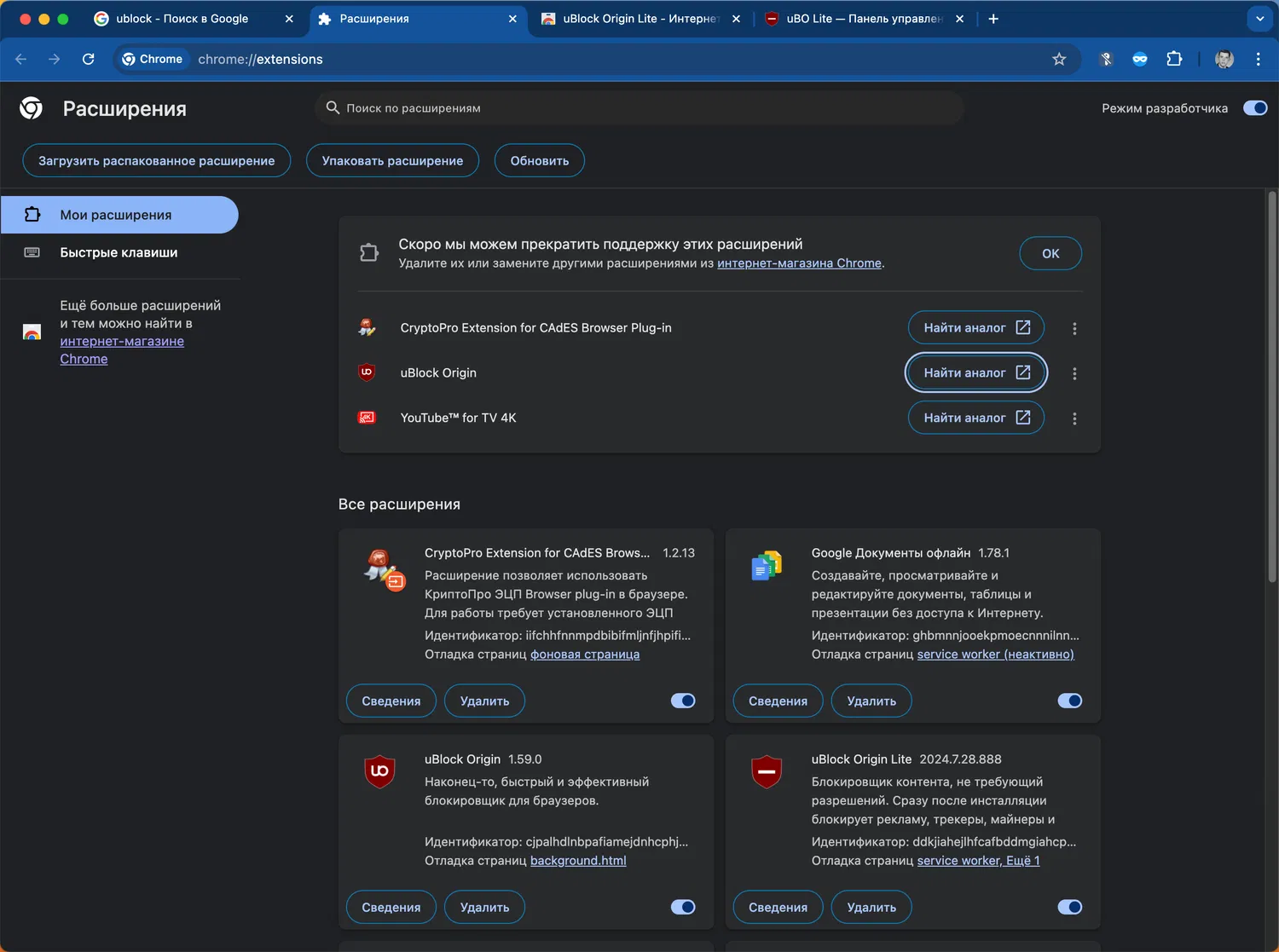Click 'Загрузить распакованное расширение' button

[x=157, y=160]
